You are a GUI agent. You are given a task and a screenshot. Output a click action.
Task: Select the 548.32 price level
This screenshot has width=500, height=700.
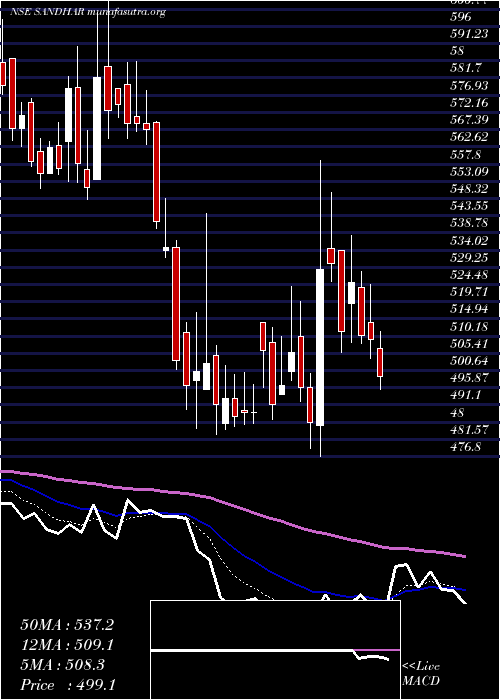pyautogui.click(x=469, y=189)
